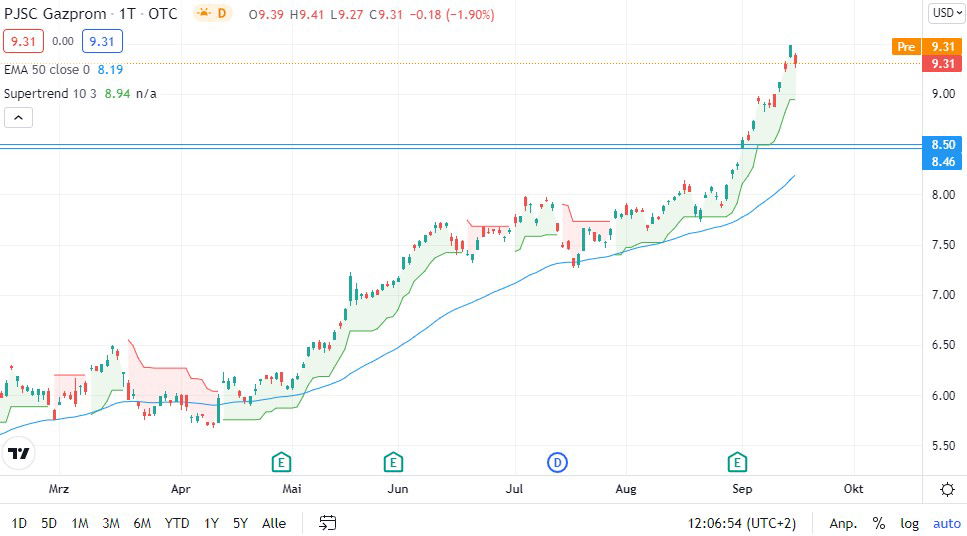Select the EMA 50 close indicator legend
Viewport: 967px width, 536px height.
pyautogui.click(x=47, y=70)
